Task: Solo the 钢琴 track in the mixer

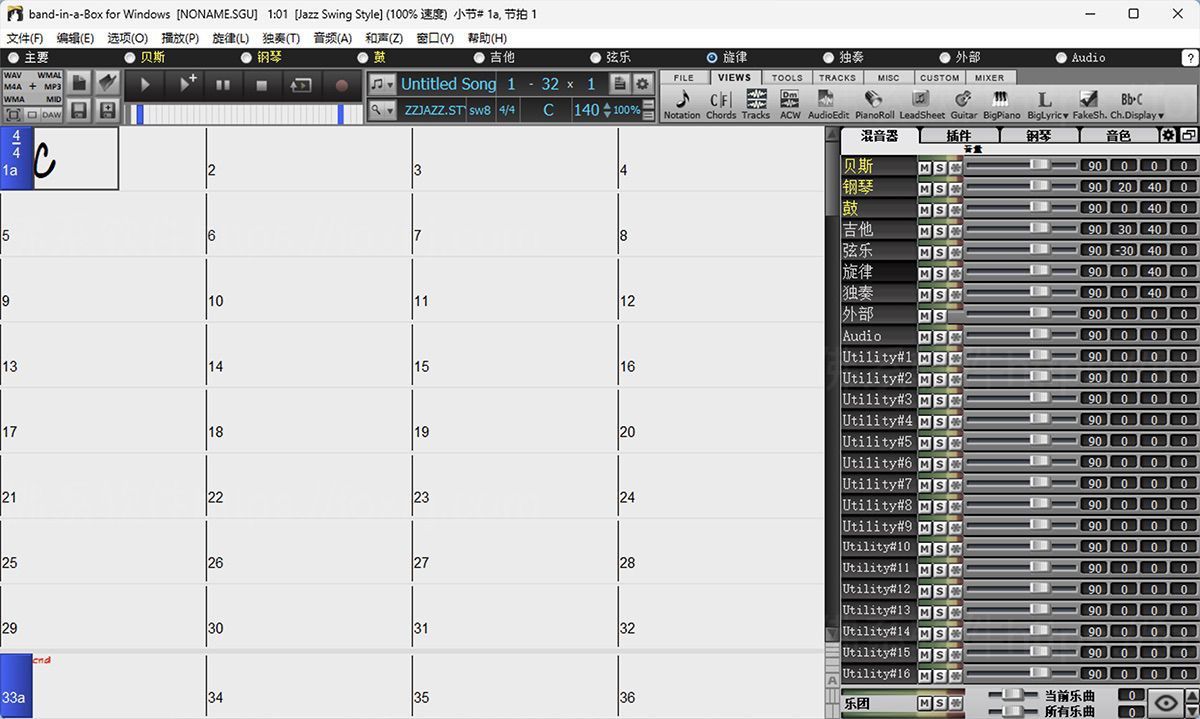Action: (938, 186)
